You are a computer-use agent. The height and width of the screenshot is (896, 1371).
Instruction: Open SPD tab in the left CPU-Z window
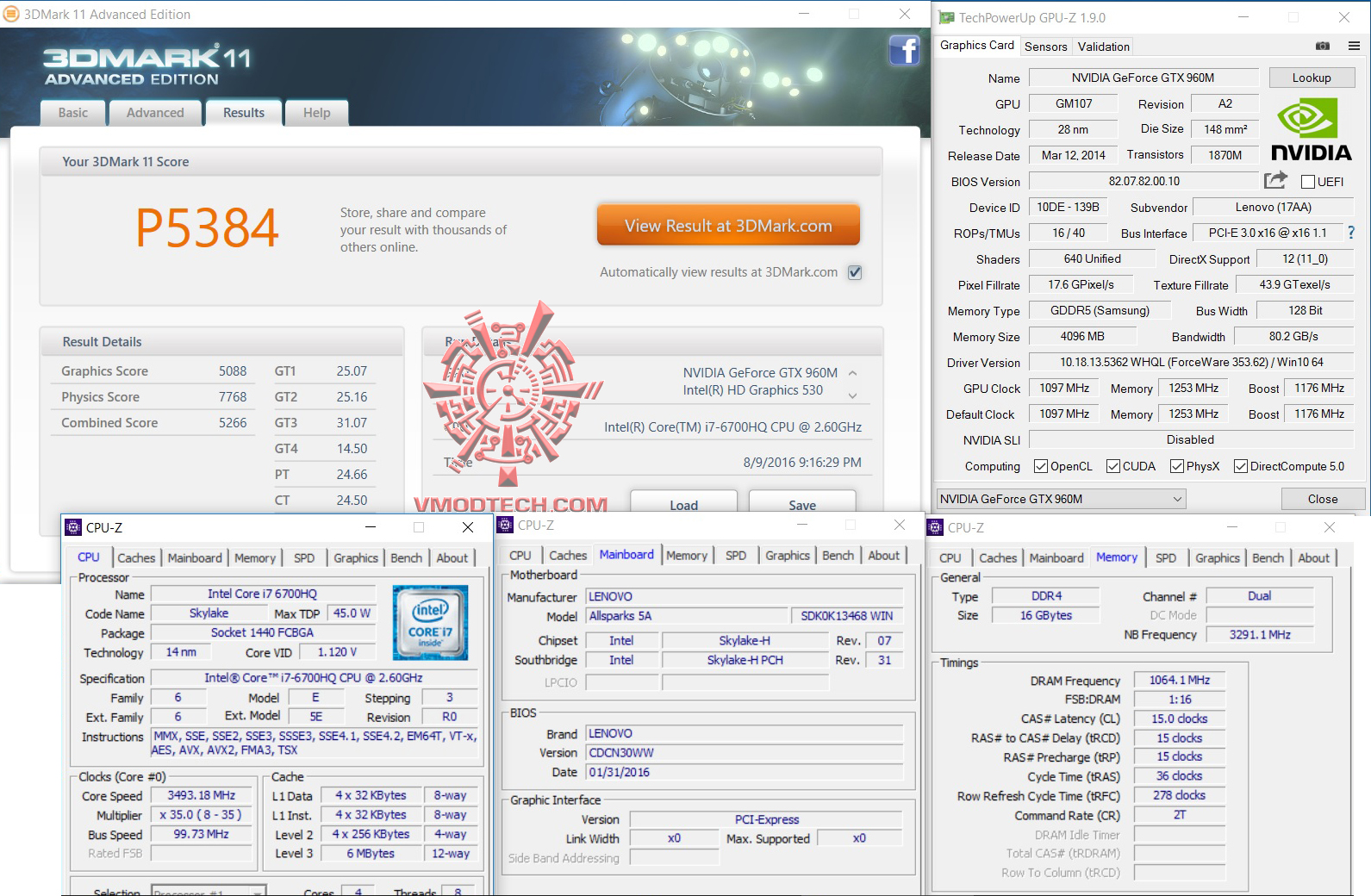304,558
